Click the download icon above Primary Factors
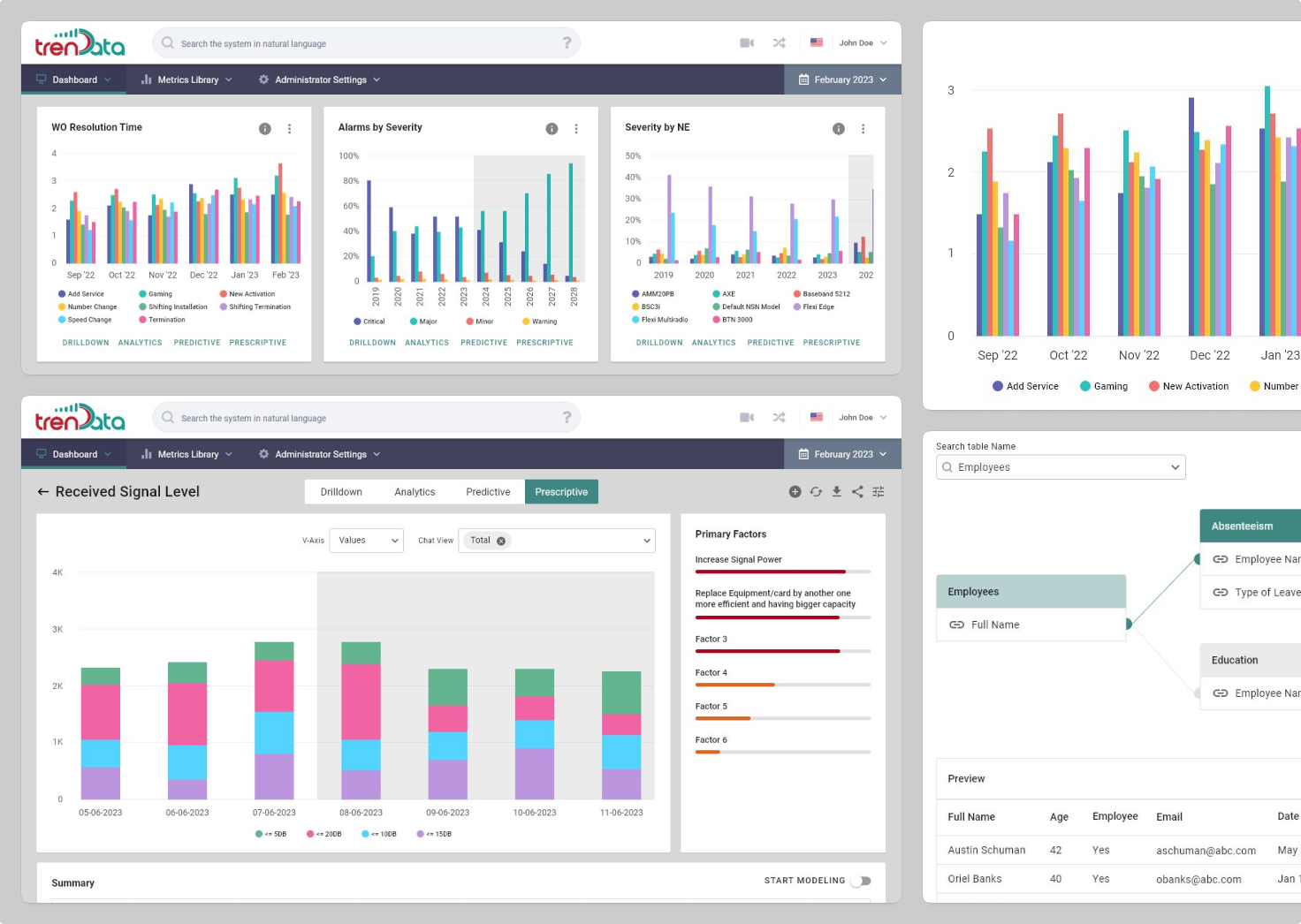Screen dimensions: 1301x924 (x=836, y=492)
